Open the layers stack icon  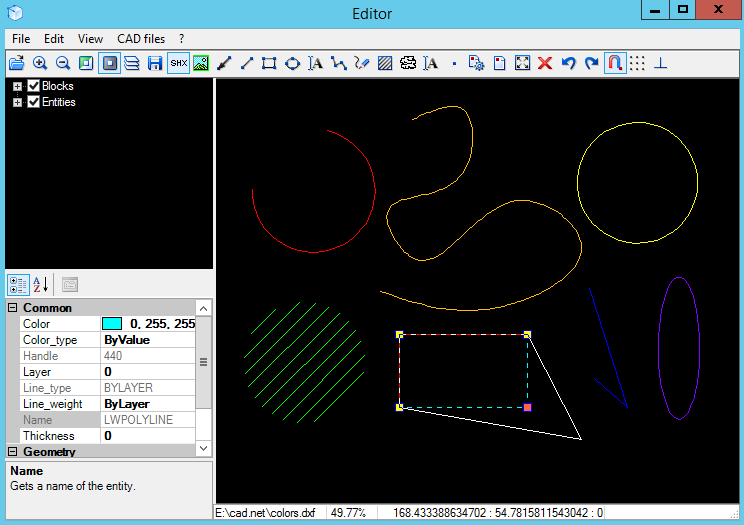point(132,63)
